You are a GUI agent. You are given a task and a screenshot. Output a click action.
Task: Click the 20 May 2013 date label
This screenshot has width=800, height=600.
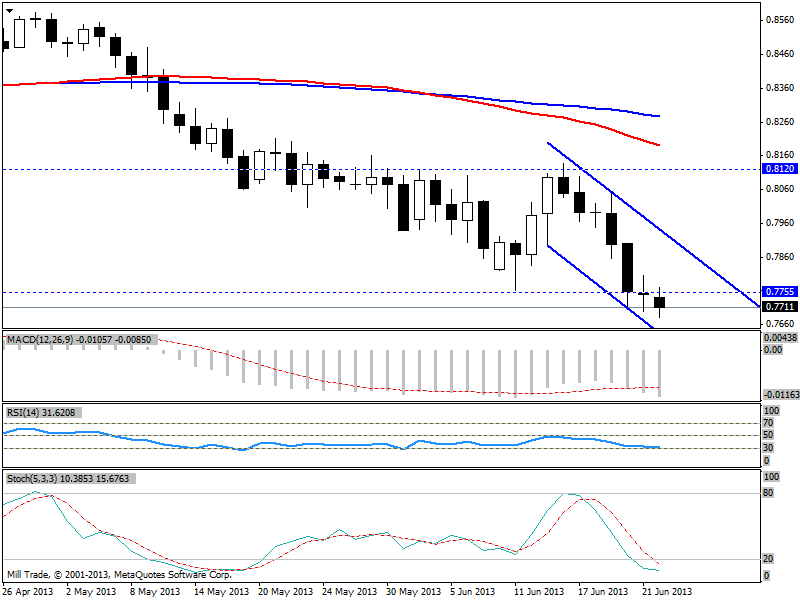(286, 592)
